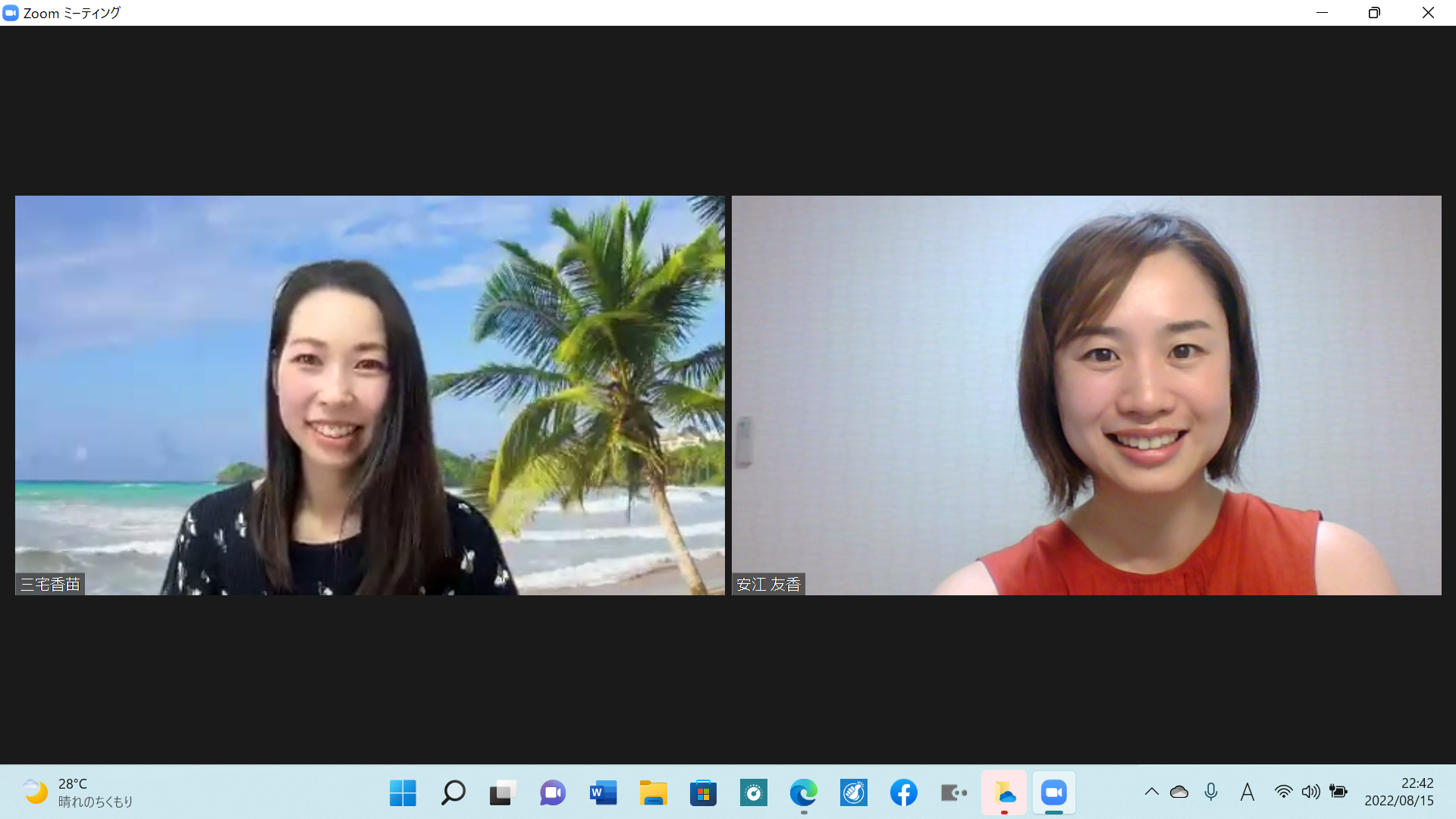
Task: Open Task View on taskbar
Action: (503, 793)
